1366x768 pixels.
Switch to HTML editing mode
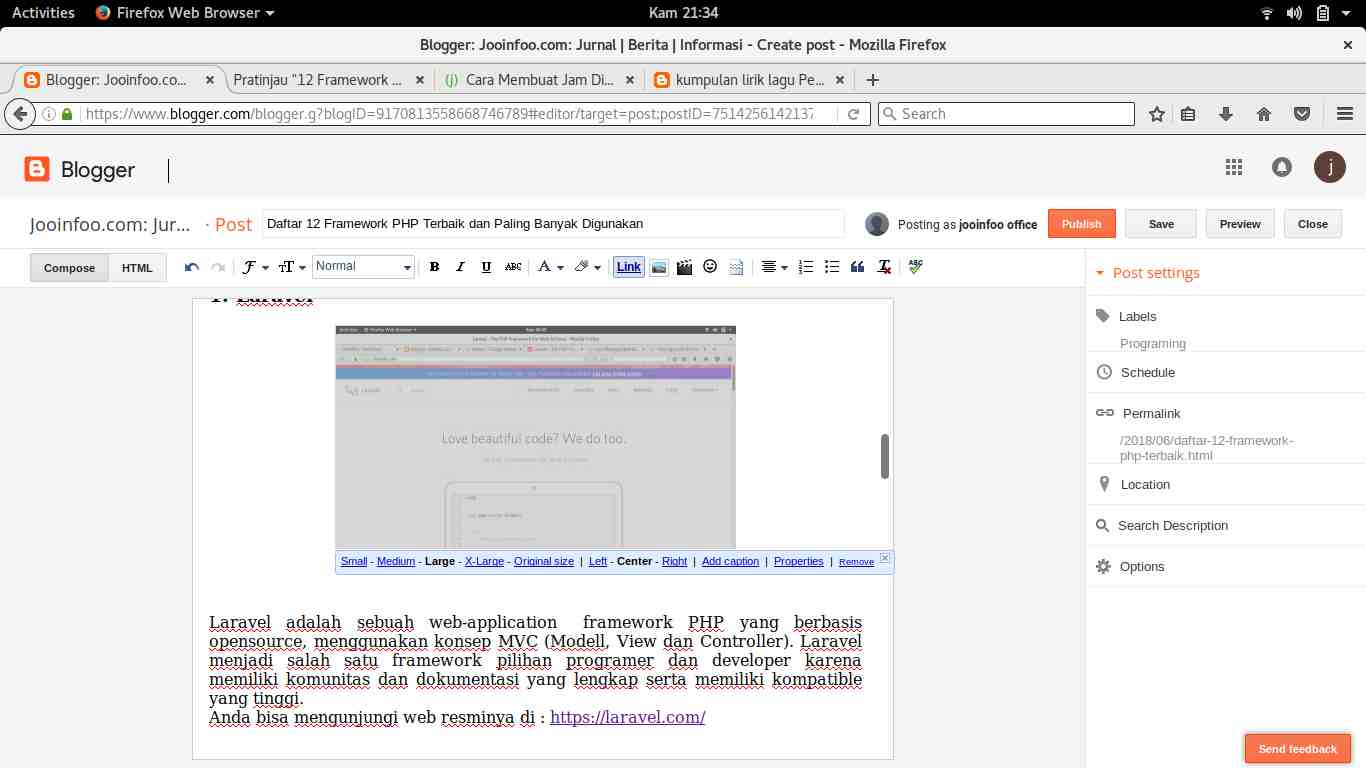(138, 268)
